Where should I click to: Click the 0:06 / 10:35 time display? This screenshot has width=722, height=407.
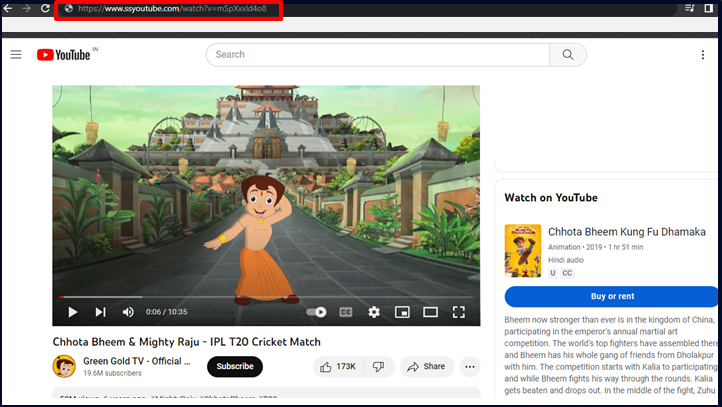(166, 312)
